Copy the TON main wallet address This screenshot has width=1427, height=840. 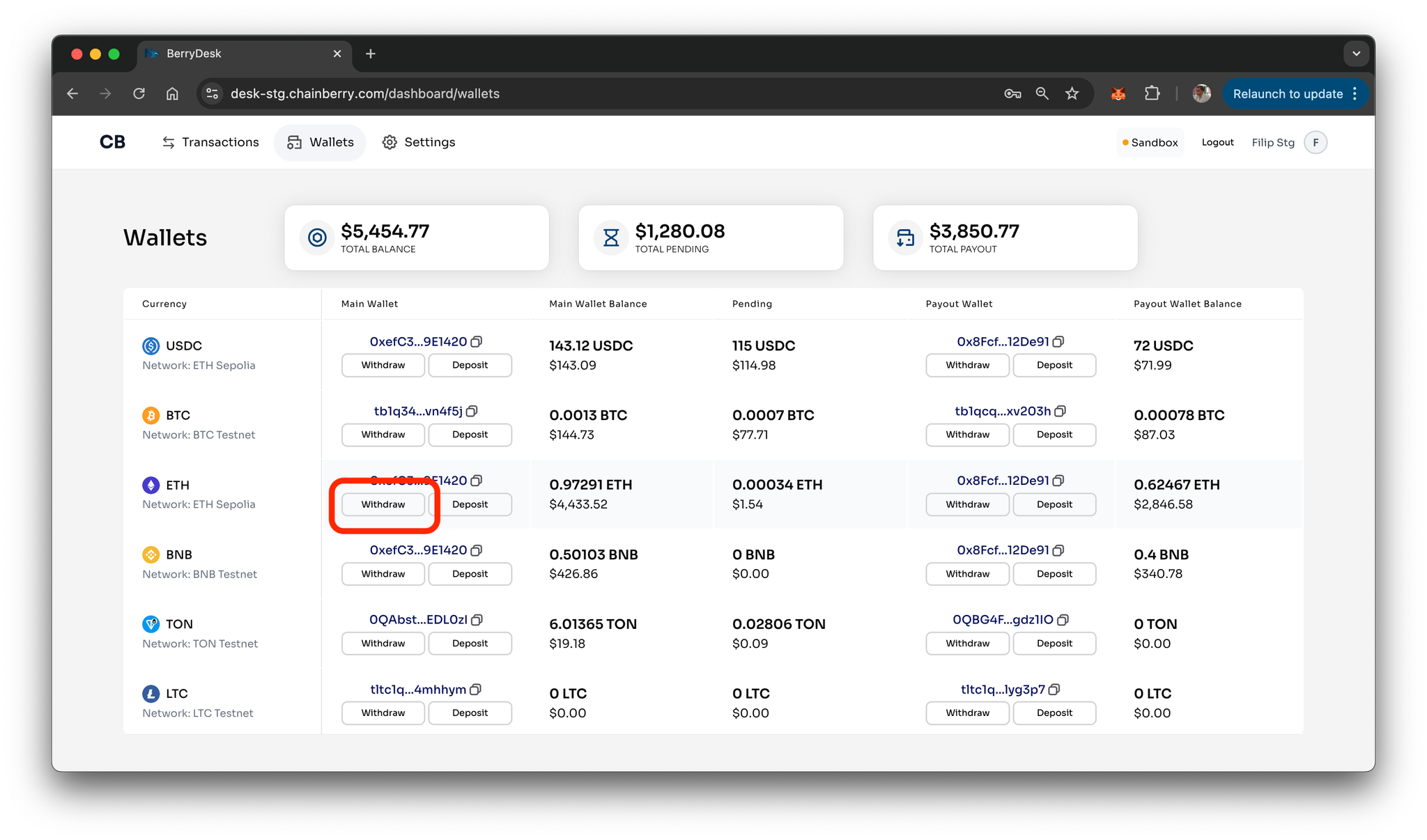[x=477, y=620]
